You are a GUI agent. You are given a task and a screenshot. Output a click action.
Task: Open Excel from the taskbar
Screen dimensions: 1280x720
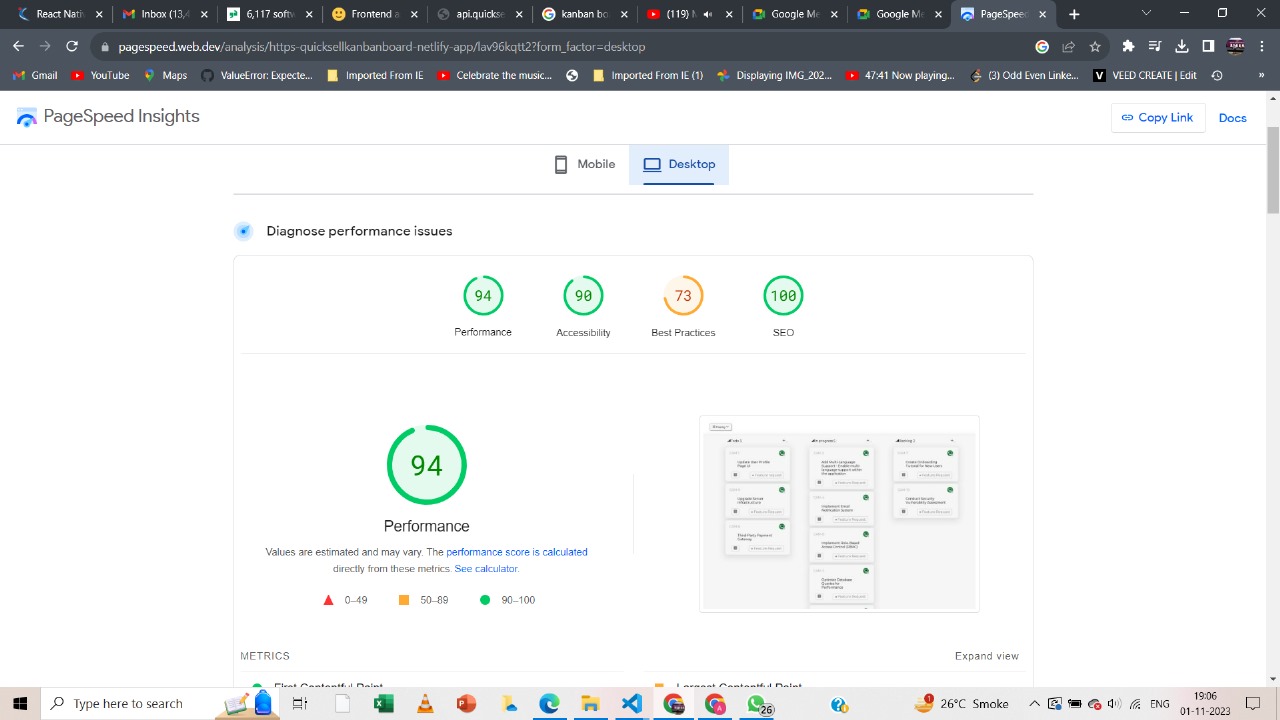[384, 704]
